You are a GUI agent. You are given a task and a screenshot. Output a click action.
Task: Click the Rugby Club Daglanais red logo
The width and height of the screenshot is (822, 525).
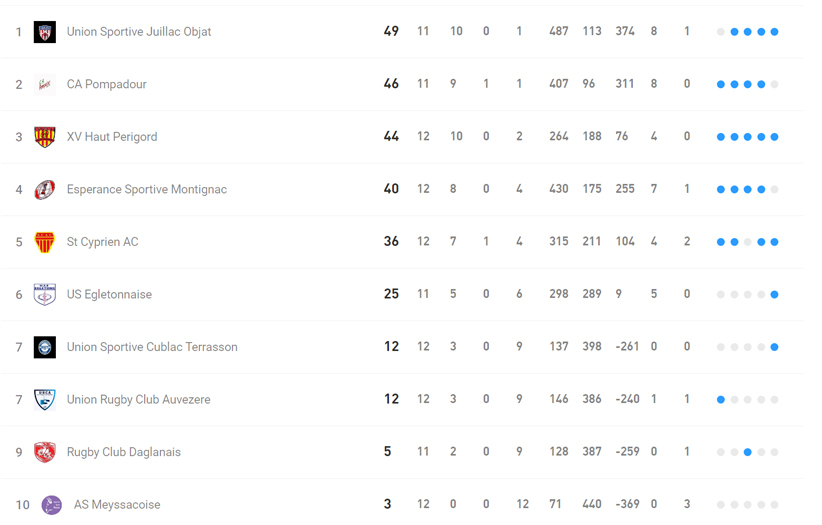(x=44, y=452)
